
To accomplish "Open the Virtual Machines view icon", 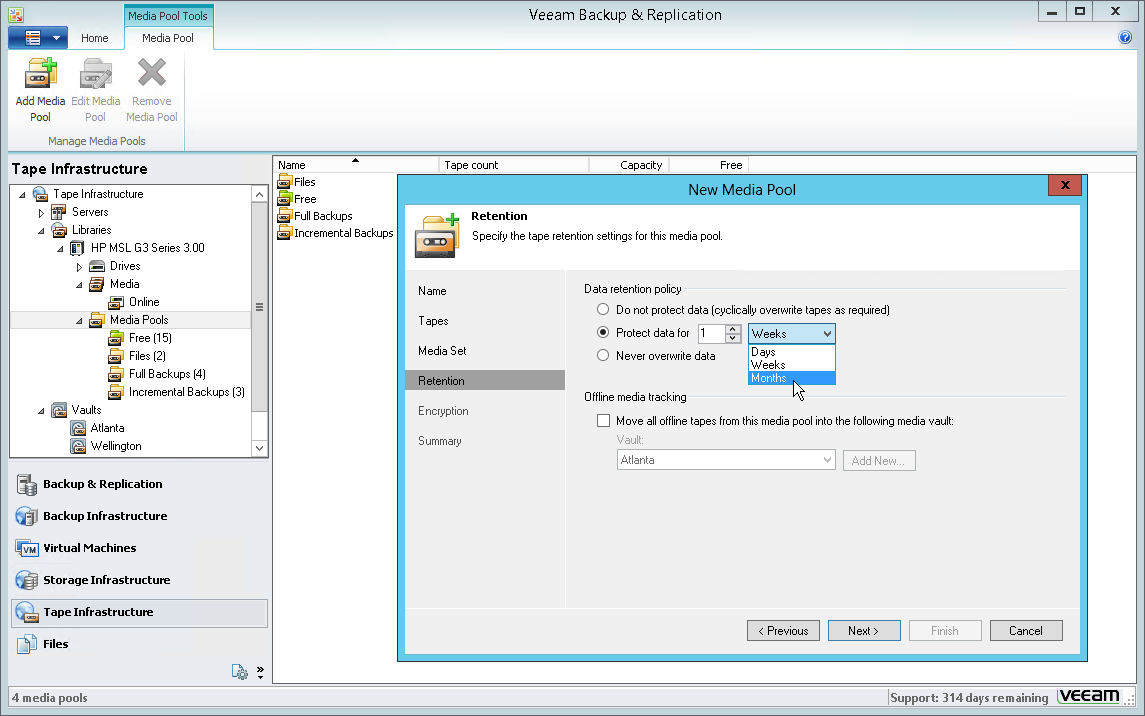I will point(26,549).
